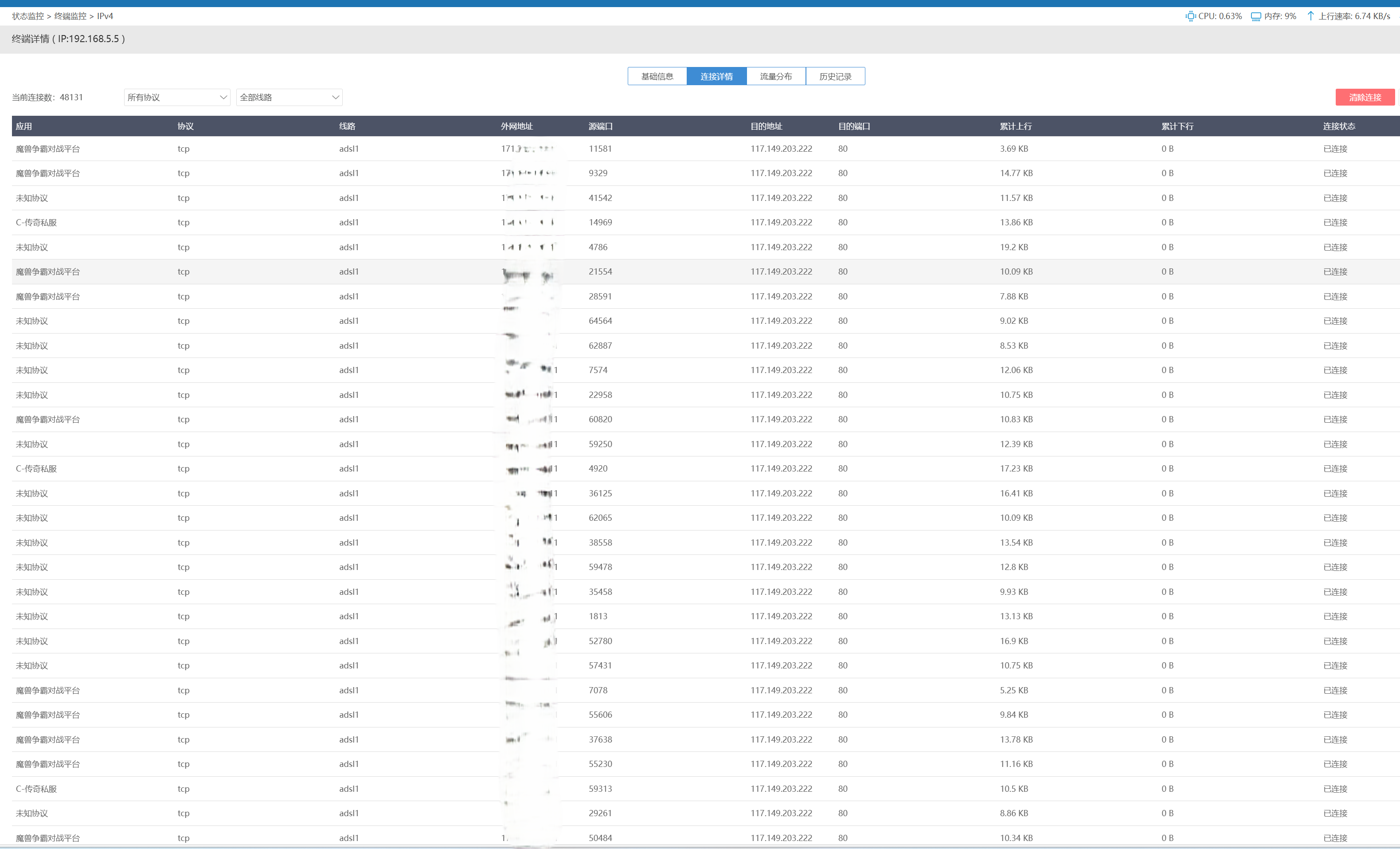Click the CPU usage chip icon
Screen dimensions: 1400x849
1190,16
